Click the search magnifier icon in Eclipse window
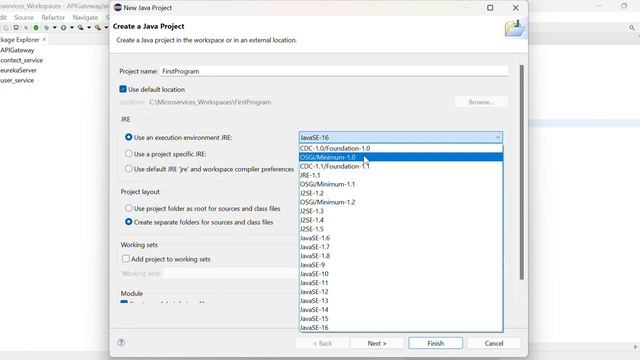Screen dimensions: 640x360 point(632,28)
